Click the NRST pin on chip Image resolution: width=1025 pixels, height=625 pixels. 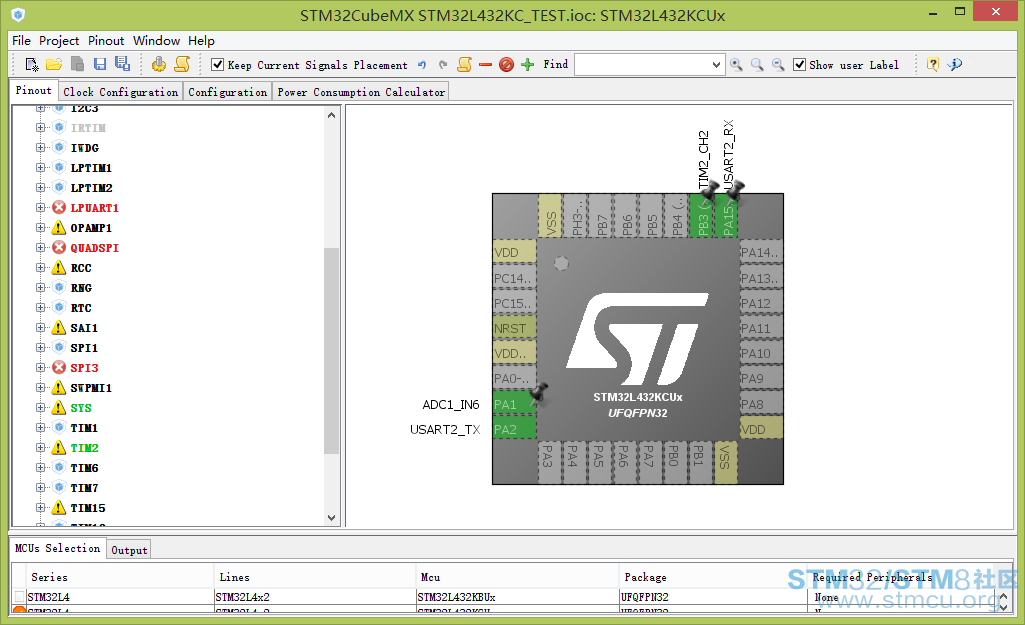tap(514, 328)
